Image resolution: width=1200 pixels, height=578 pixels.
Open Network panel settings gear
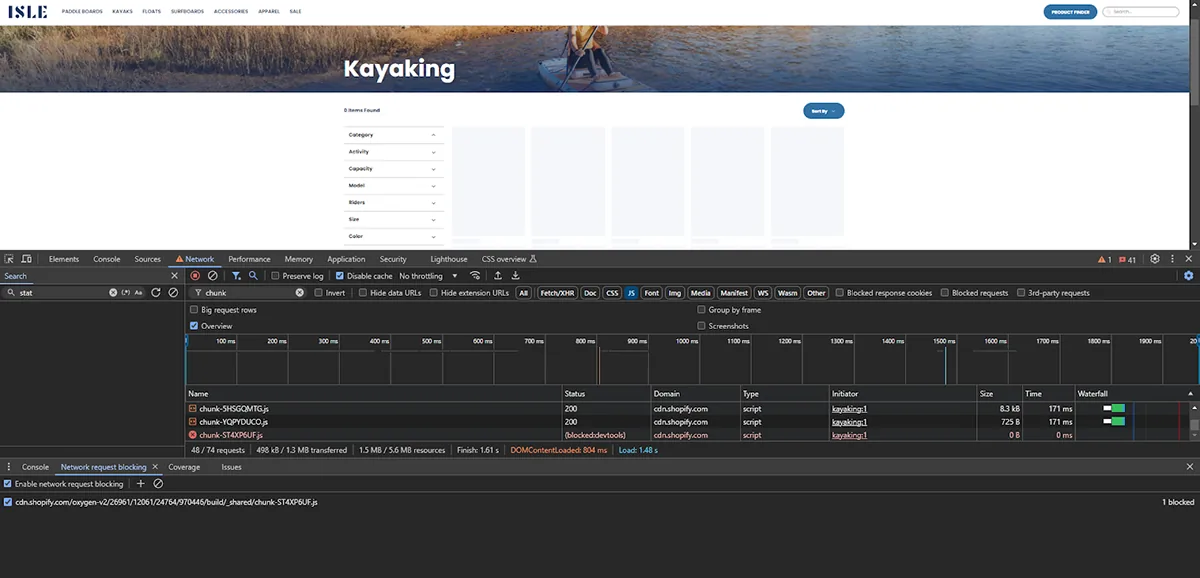[x=1188, y=276]
